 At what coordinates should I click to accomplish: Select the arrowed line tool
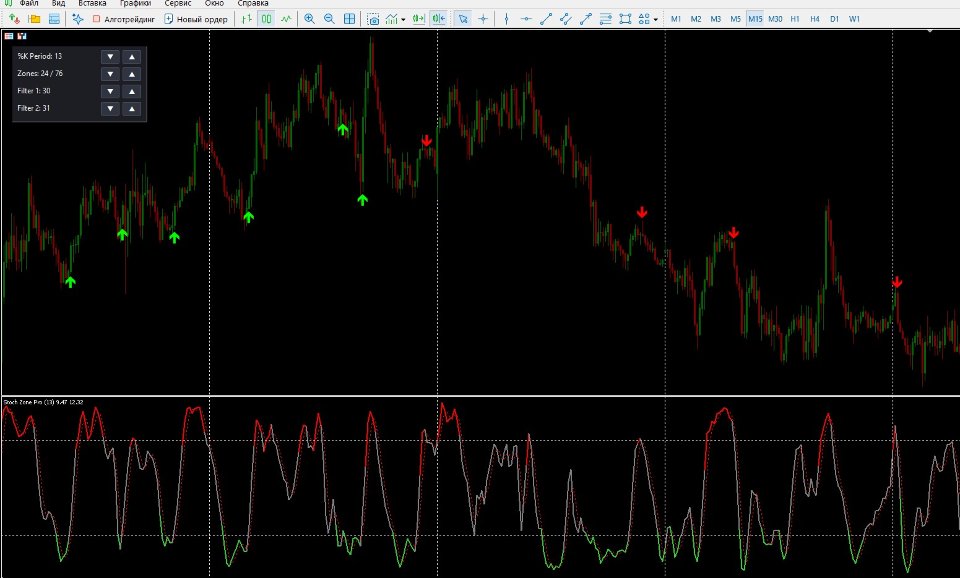pos(585,19)
